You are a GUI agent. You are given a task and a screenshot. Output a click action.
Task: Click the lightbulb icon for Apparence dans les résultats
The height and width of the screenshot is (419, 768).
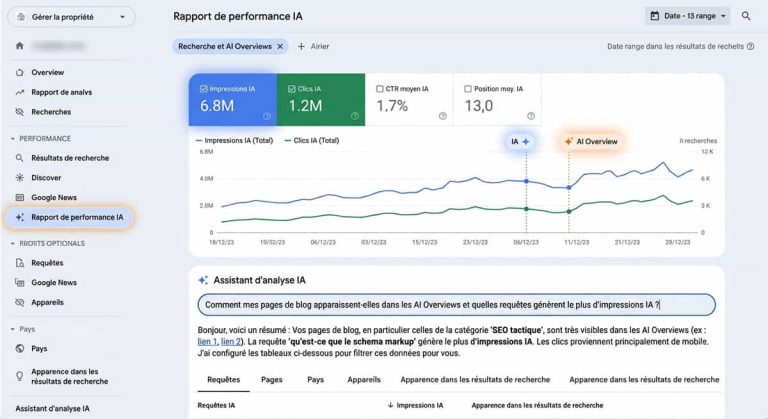tap(20, 376)
